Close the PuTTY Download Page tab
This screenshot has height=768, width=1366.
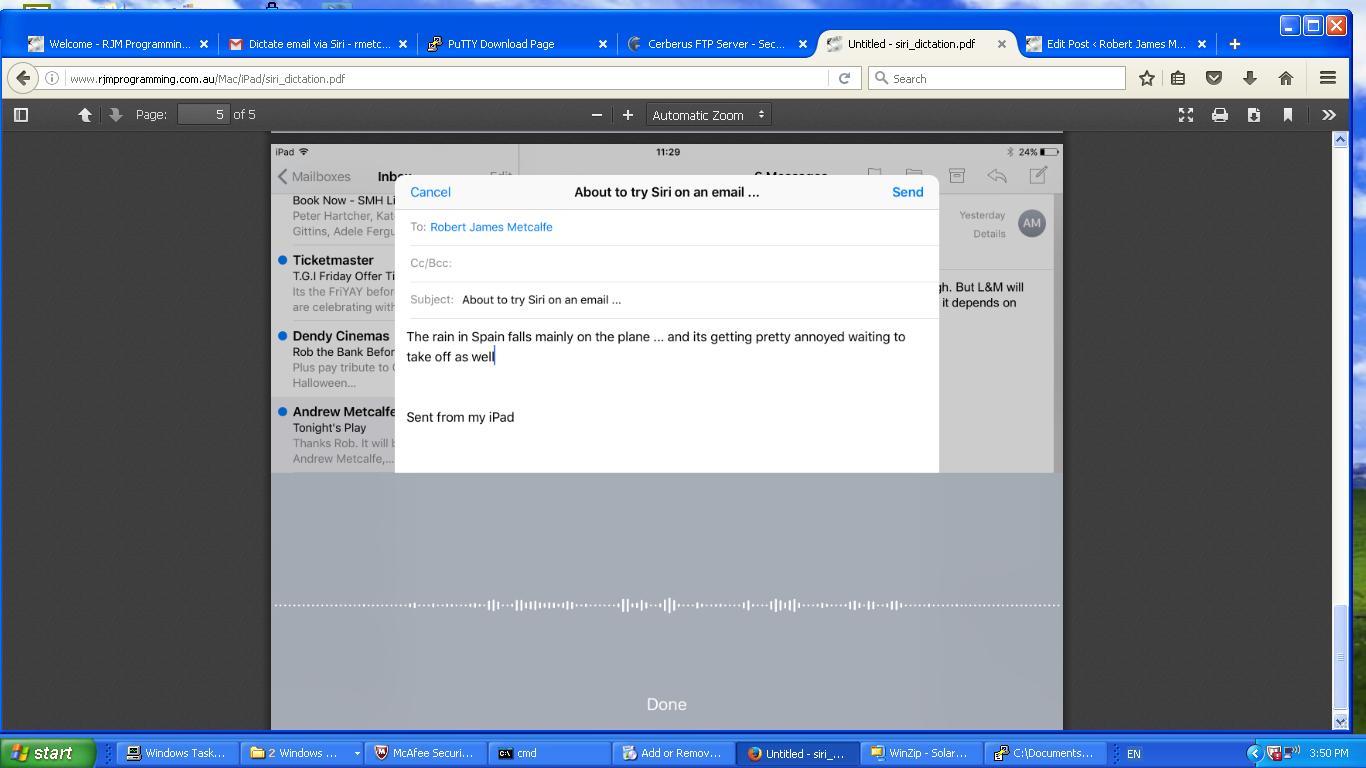[x=603, y=44]
